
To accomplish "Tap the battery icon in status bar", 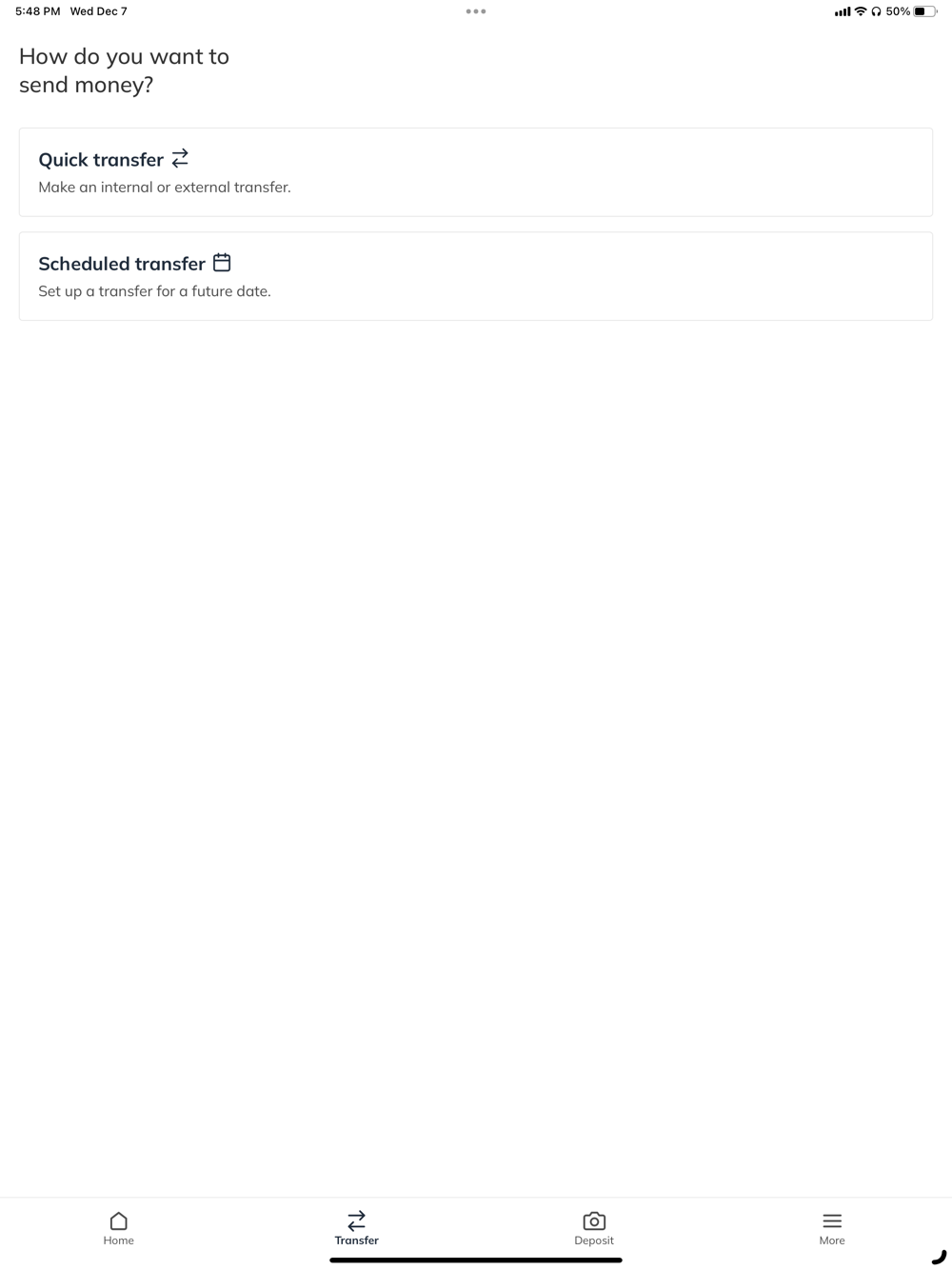I will pos(925,11).
